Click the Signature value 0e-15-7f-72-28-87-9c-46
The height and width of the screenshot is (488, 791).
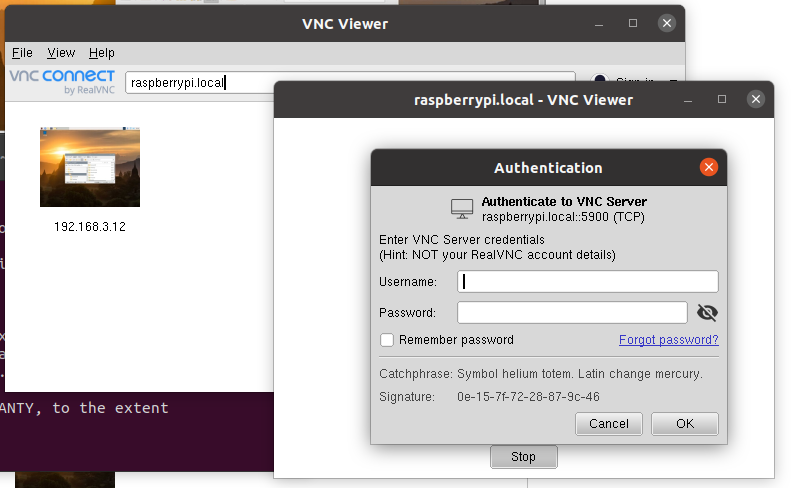[528, 397]
